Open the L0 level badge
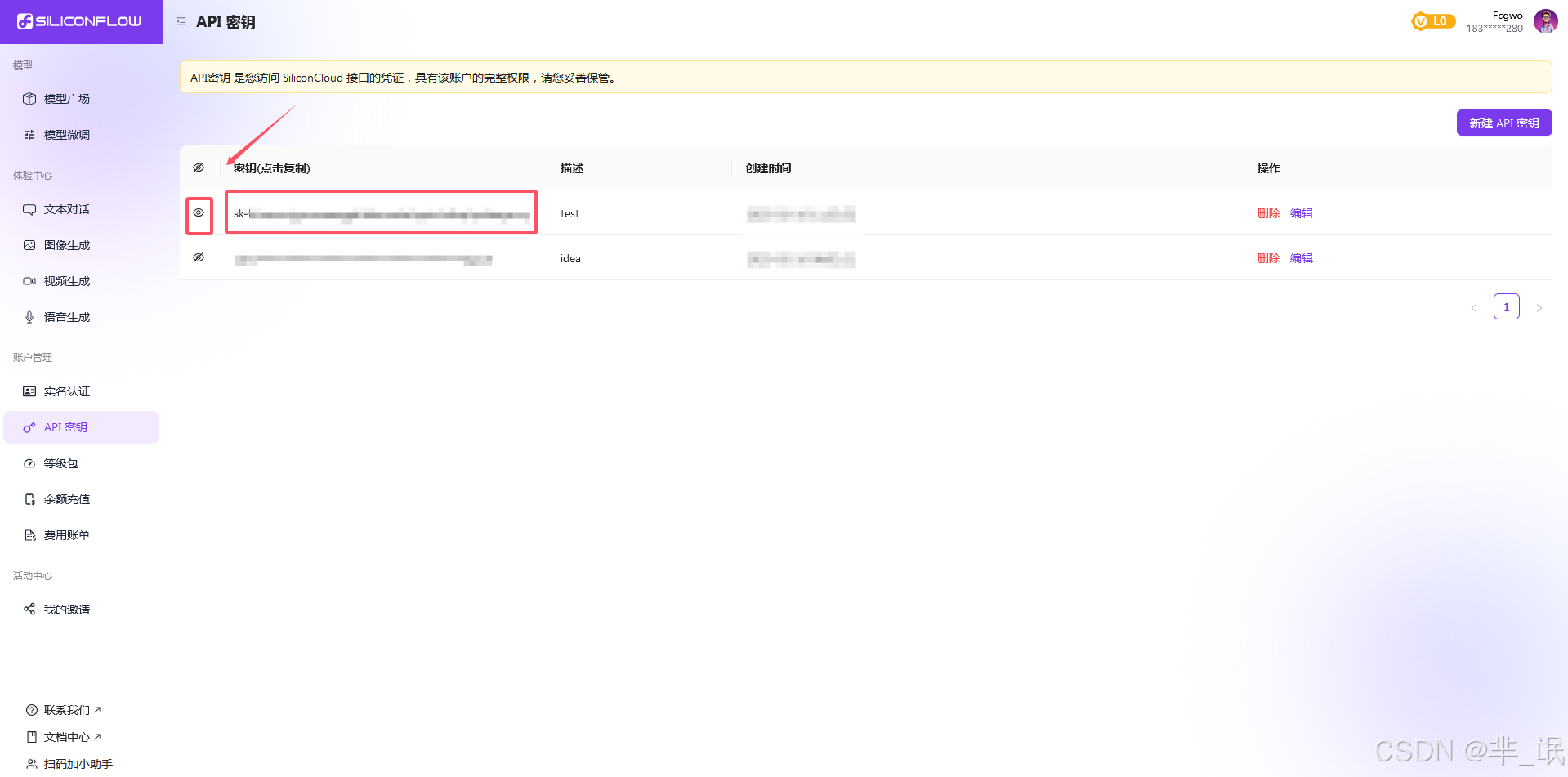The height and width of the screenshot is (777, 1568). coord(1433,21)
